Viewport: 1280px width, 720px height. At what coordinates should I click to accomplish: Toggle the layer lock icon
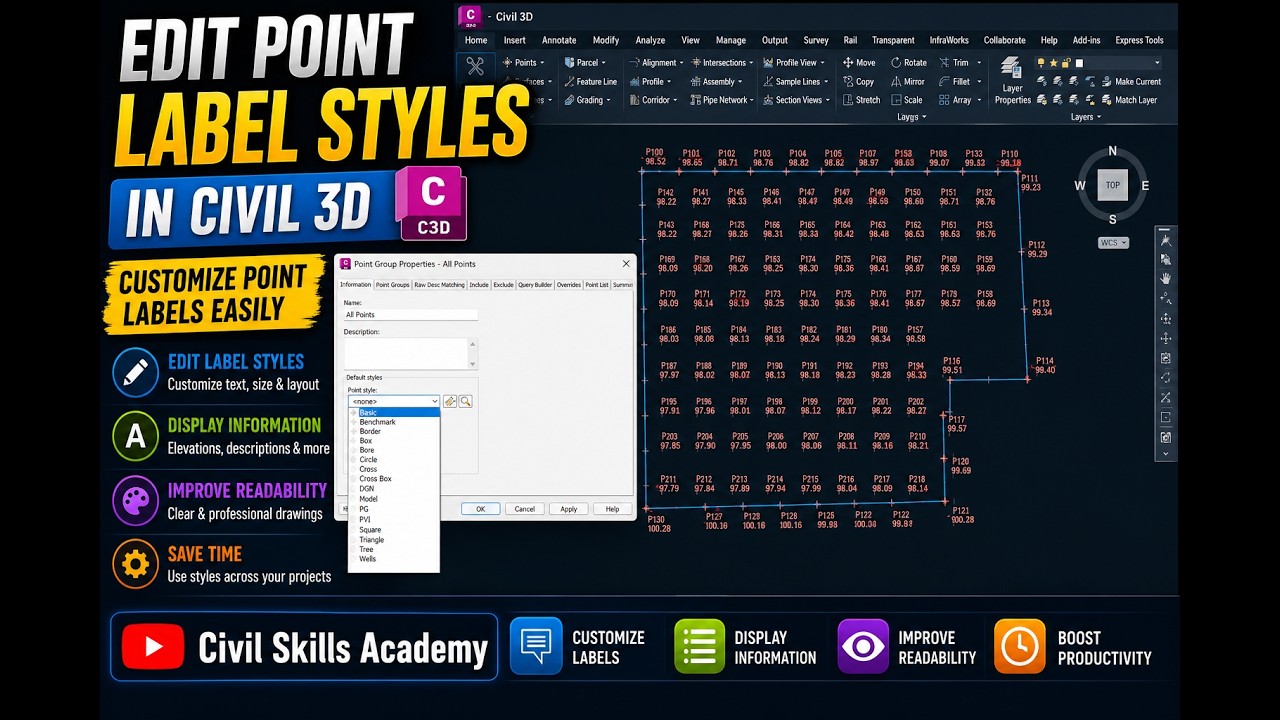(x=1067, y=63)
